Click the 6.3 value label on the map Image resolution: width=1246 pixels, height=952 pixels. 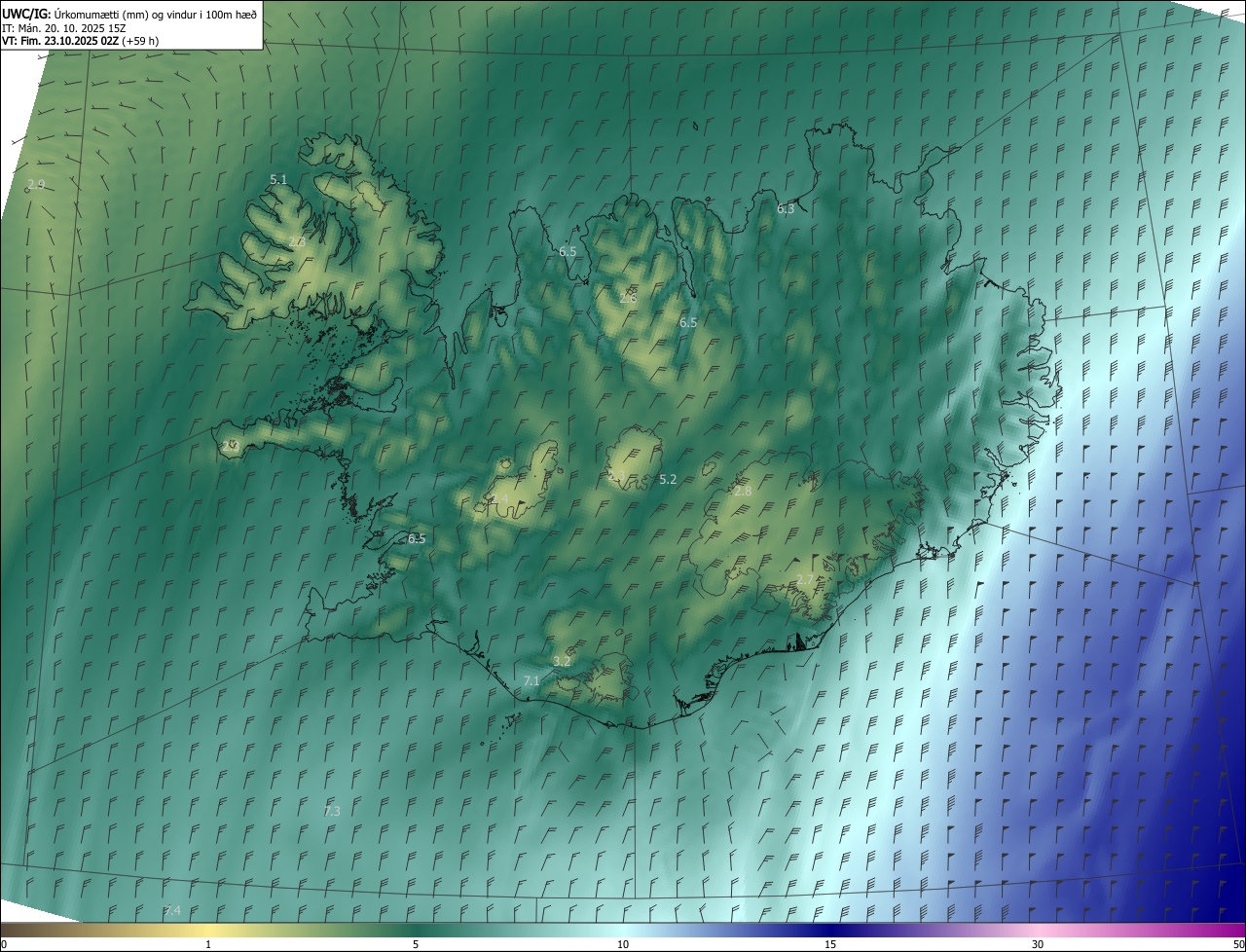pos(786,208)
